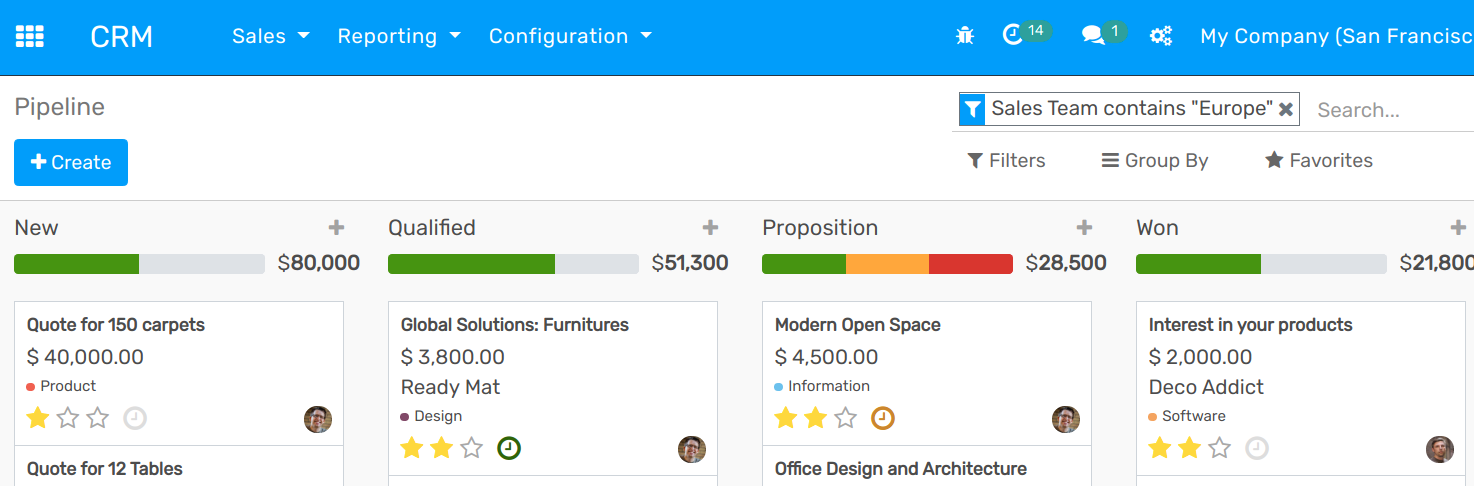The width and height of the screenshot is (1474, 486).
Task: Remove the Sales Team Europe filter
Action: tap(1286, 109)
